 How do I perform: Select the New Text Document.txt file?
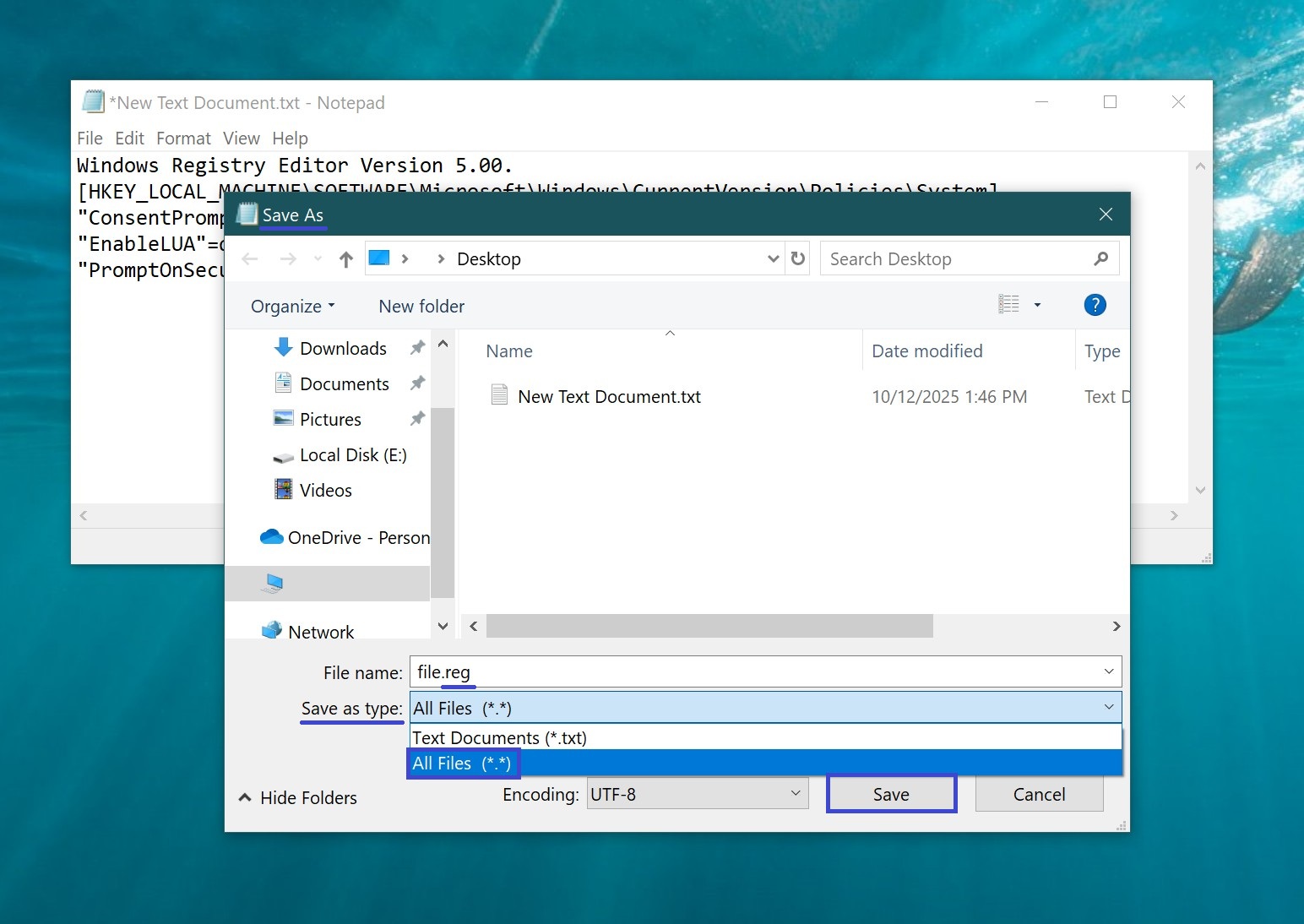(608, 397)
